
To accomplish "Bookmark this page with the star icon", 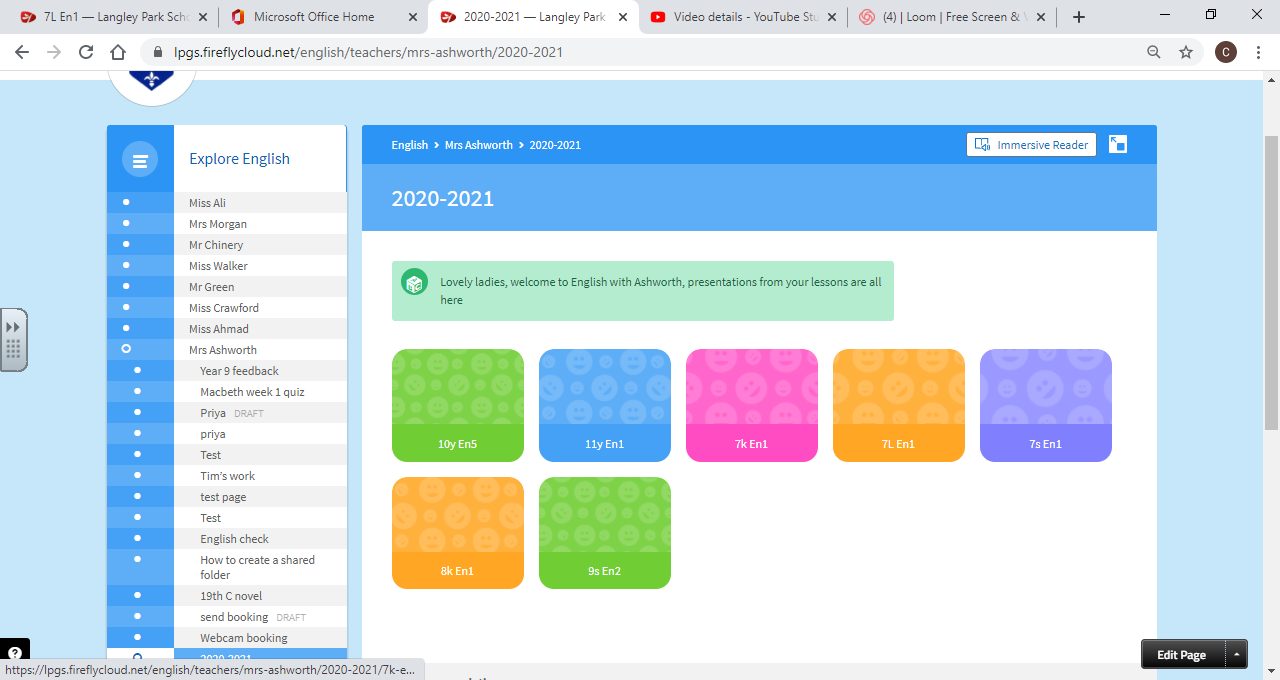I will [x=1186, y=52].
